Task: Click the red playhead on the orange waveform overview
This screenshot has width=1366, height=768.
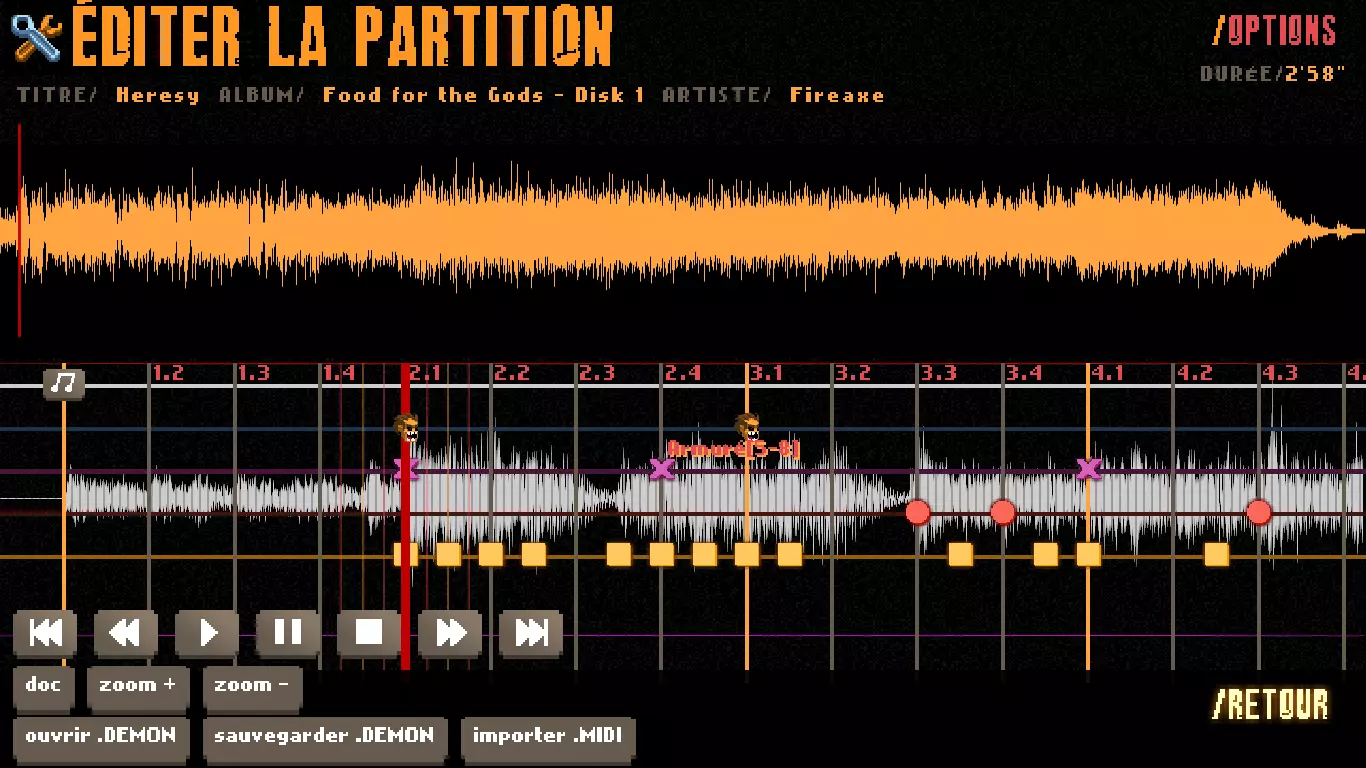Action: tap(19, 230)
